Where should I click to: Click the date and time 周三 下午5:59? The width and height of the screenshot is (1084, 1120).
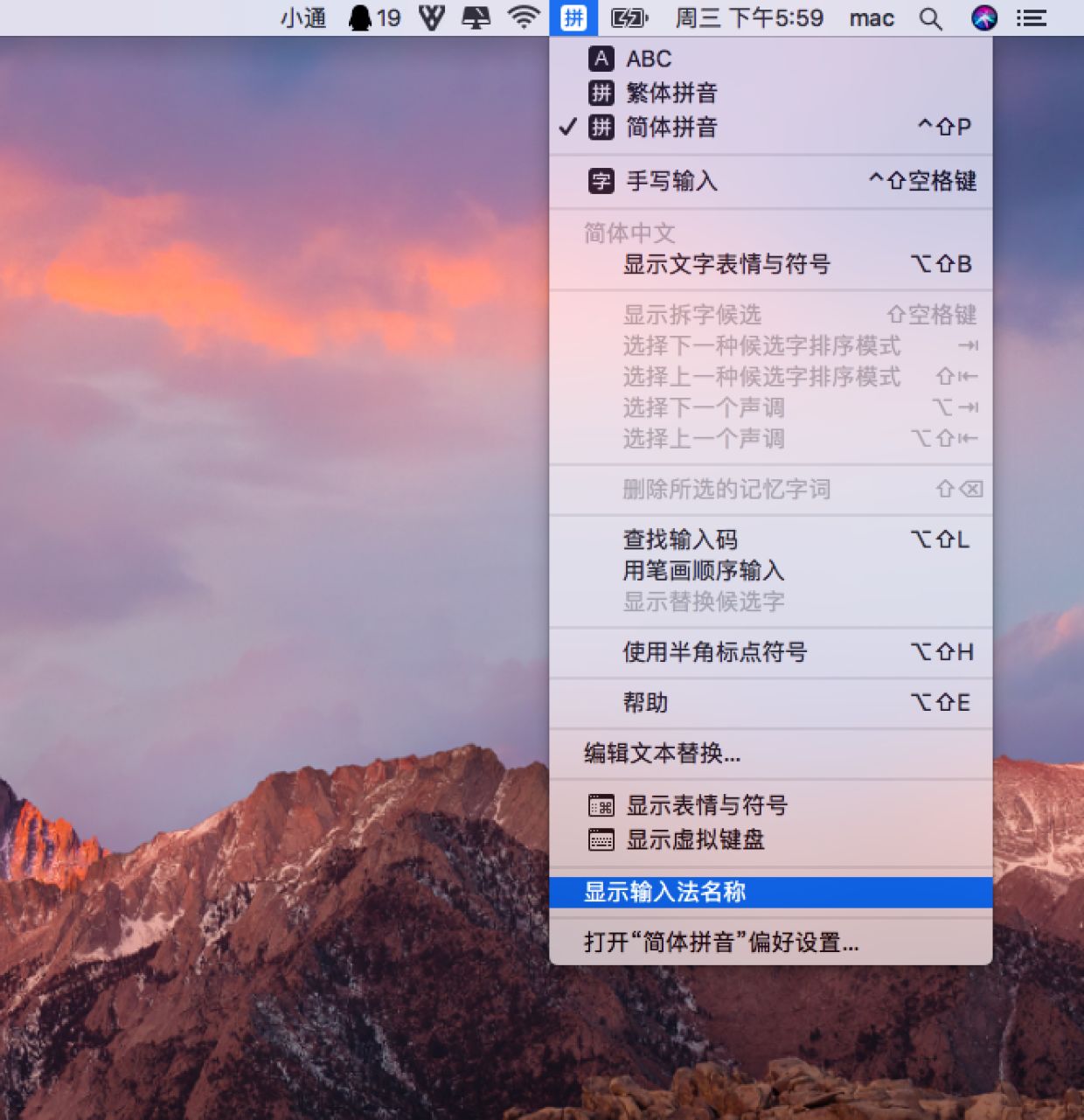pyautogui.click(x=749, y=17)
